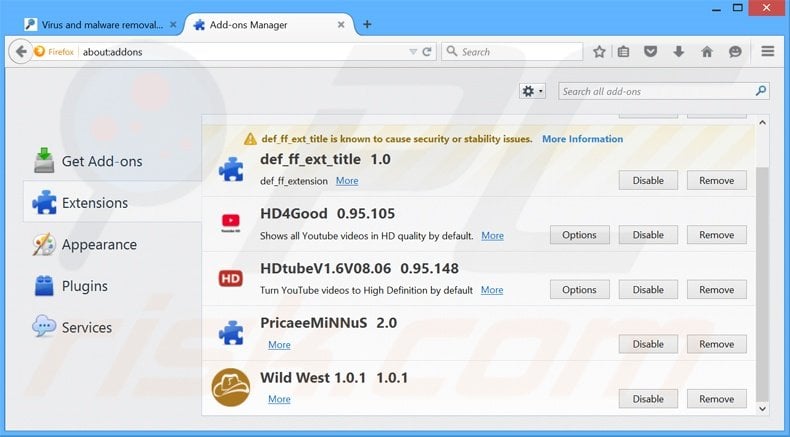Click the HDtubeV1.6V08.06 HD icon

coord(230,278)
